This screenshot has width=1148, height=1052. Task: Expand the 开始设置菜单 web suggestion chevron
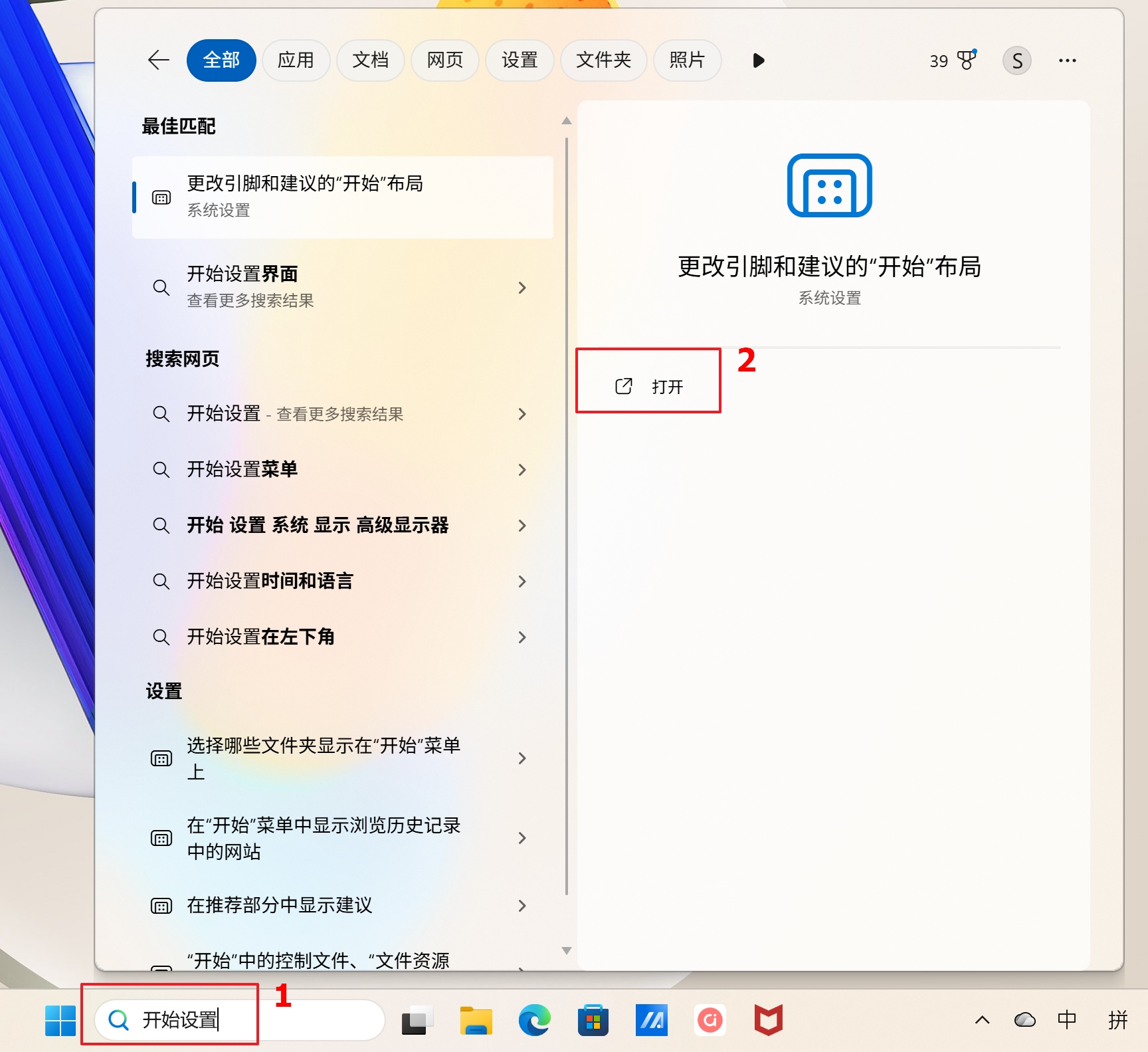click(522, 470)
